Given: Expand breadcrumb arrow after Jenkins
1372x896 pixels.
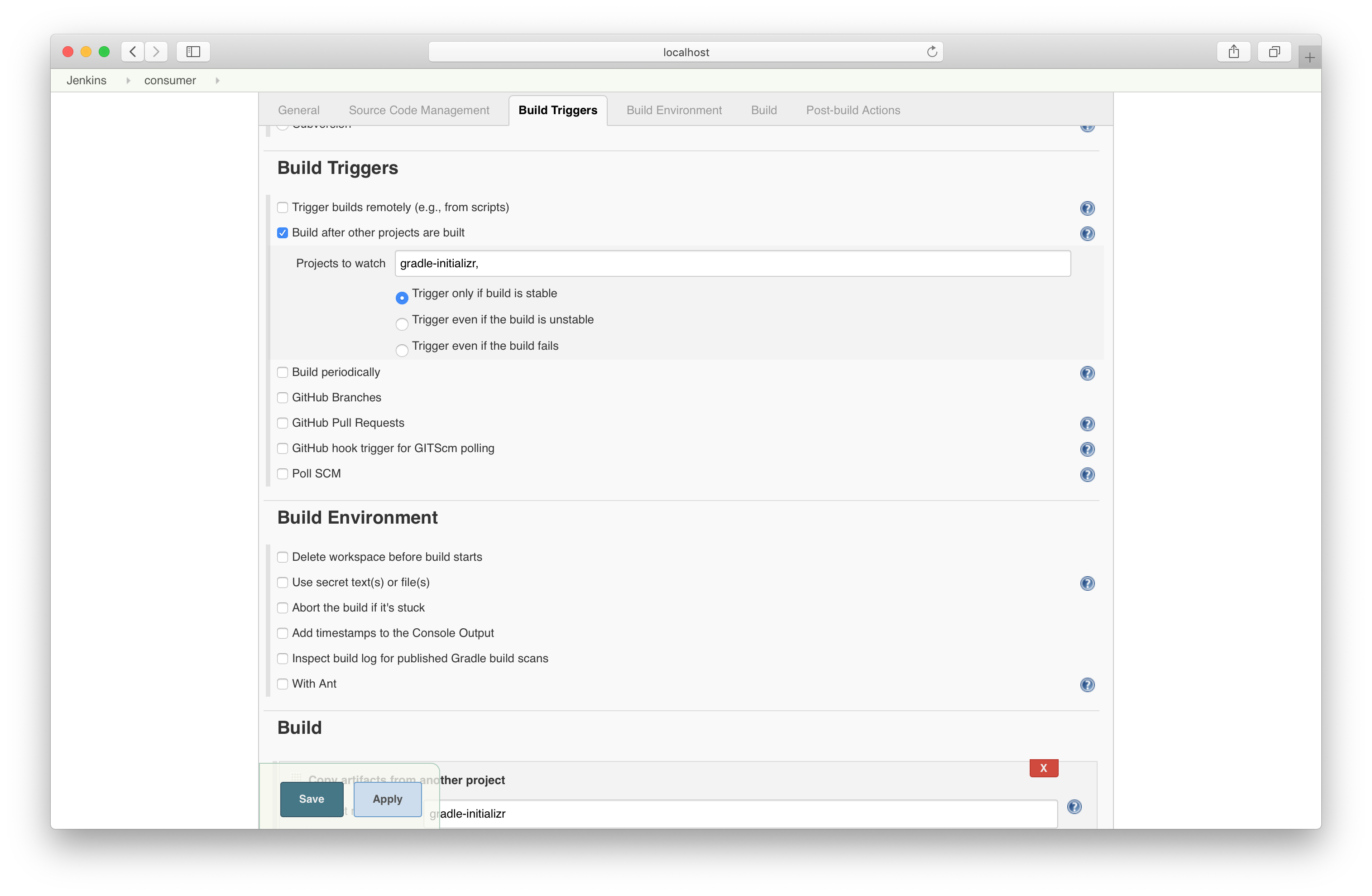Looking at the screenshot, I should coord(128,81).
